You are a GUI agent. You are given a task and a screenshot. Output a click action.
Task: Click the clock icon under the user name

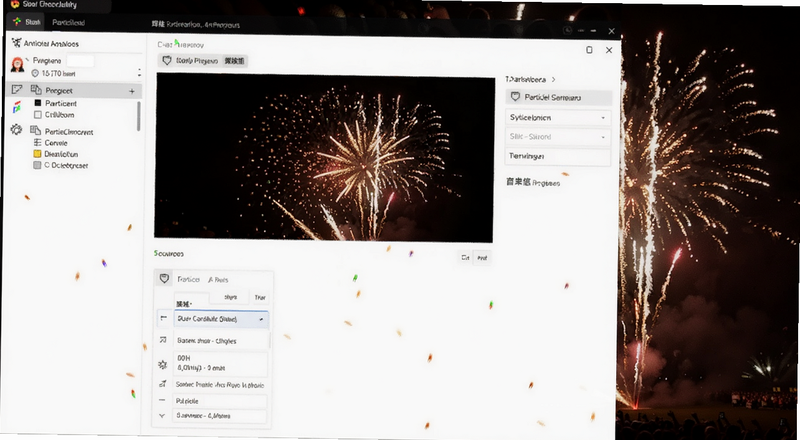(x=35, y=74)
